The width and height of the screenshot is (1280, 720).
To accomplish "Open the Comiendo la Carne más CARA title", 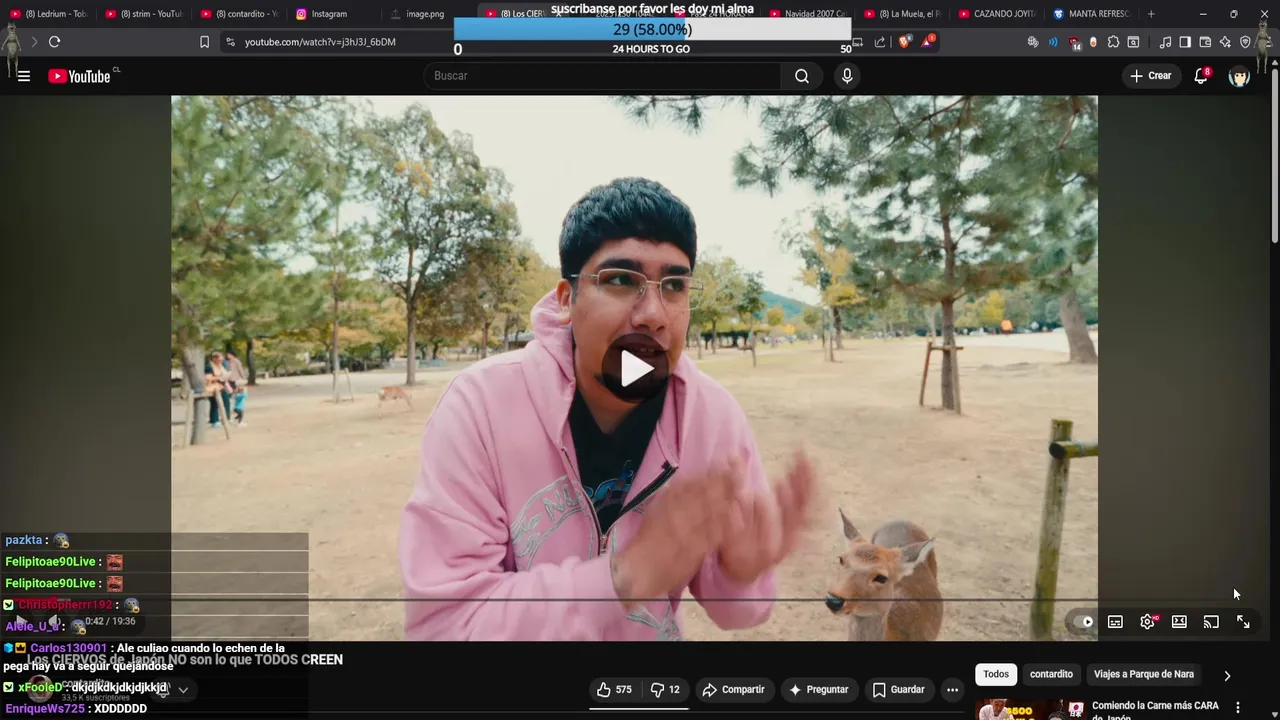I will [1155, 711].
